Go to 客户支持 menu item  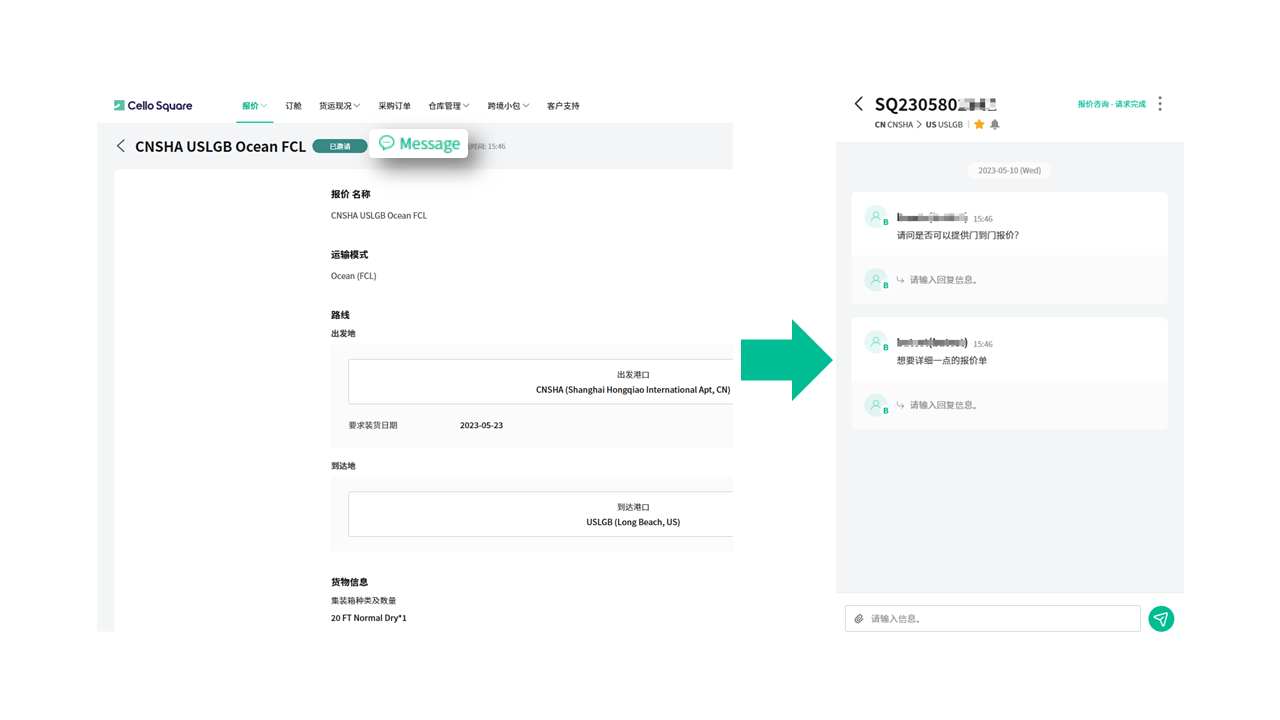click(x=563, y=106)
